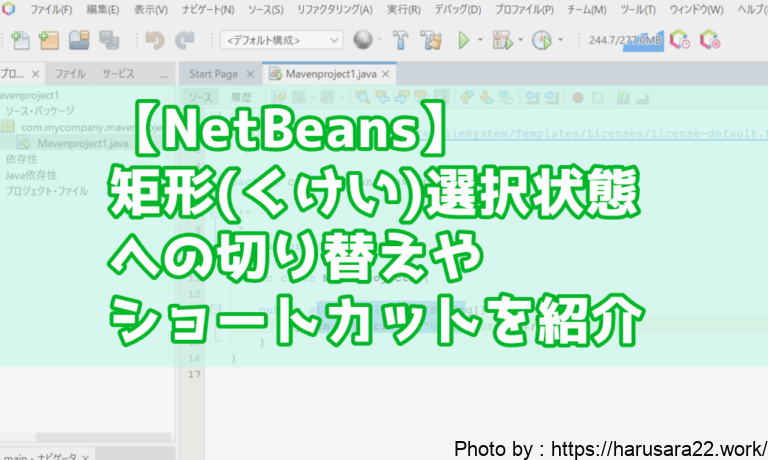Screen dimensions: 768x460
Task: Close the Mavenproject1.java tab
Action: [x=386, y=74]
